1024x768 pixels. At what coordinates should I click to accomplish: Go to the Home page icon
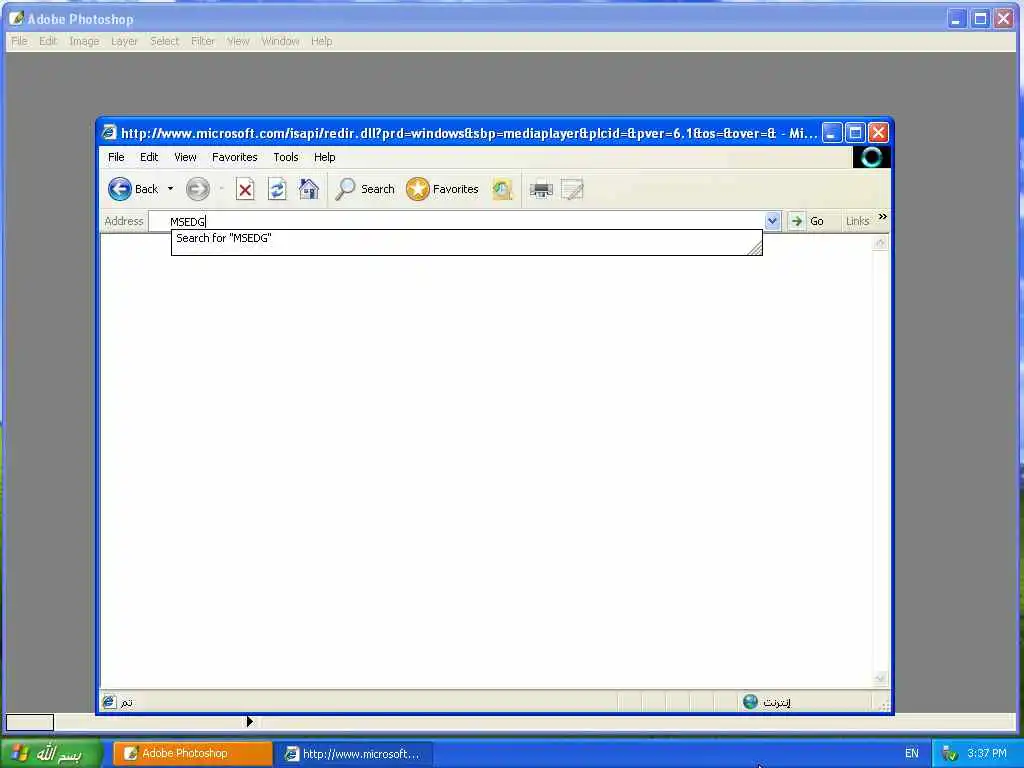[x=308, y=189]
